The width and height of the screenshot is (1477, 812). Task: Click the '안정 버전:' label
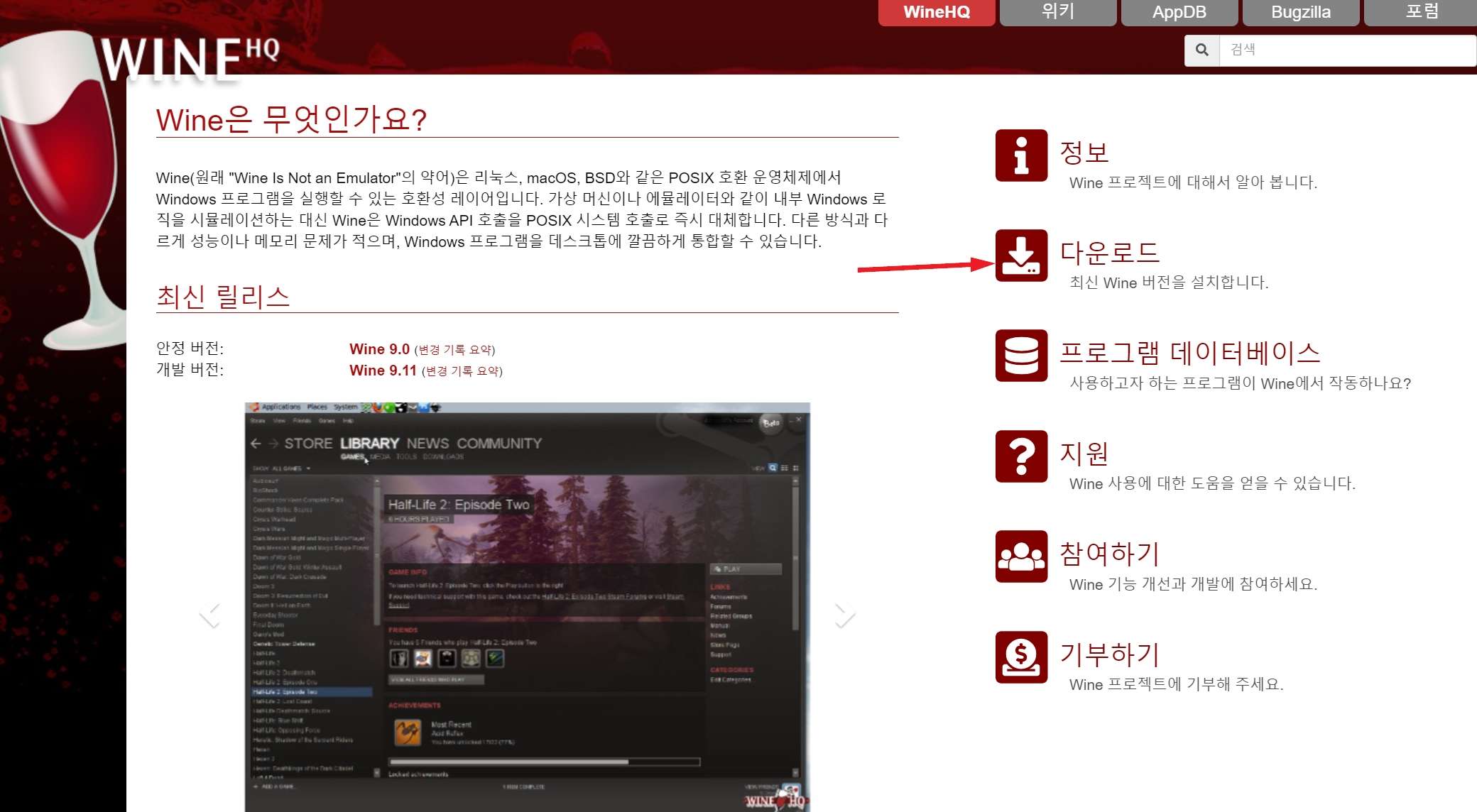pyautogui.click(x=190, y=349)
